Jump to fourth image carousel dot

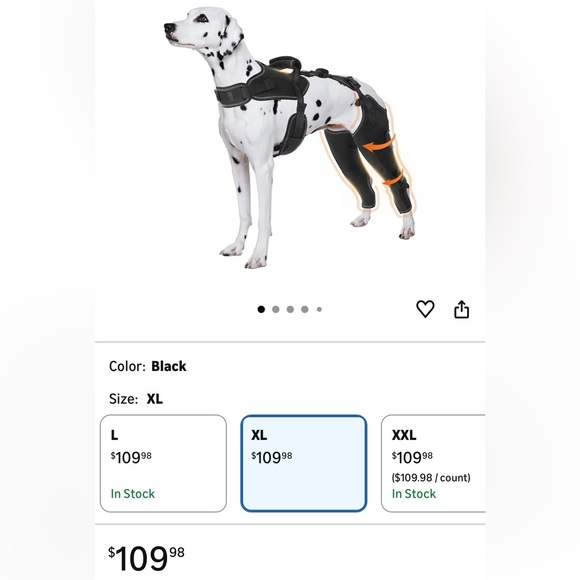[x=305, y=309]
